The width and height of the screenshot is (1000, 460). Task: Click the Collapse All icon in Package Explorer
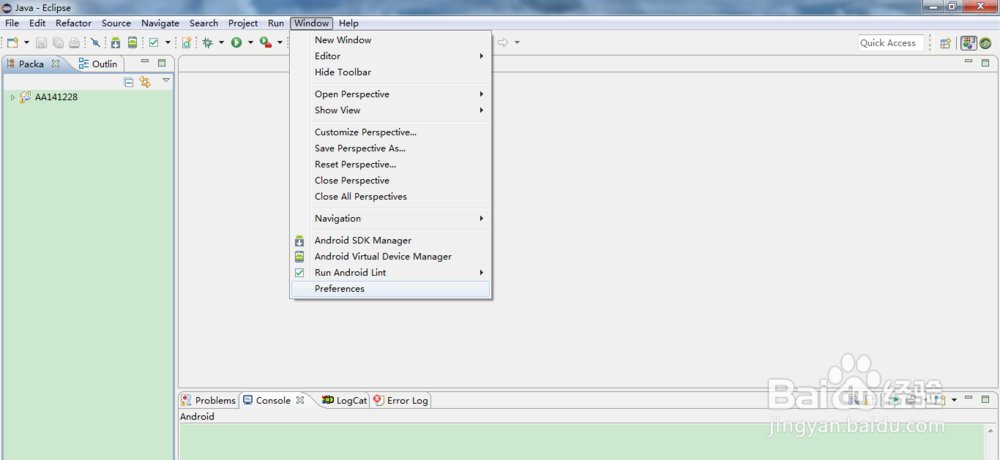coord(129,82)
